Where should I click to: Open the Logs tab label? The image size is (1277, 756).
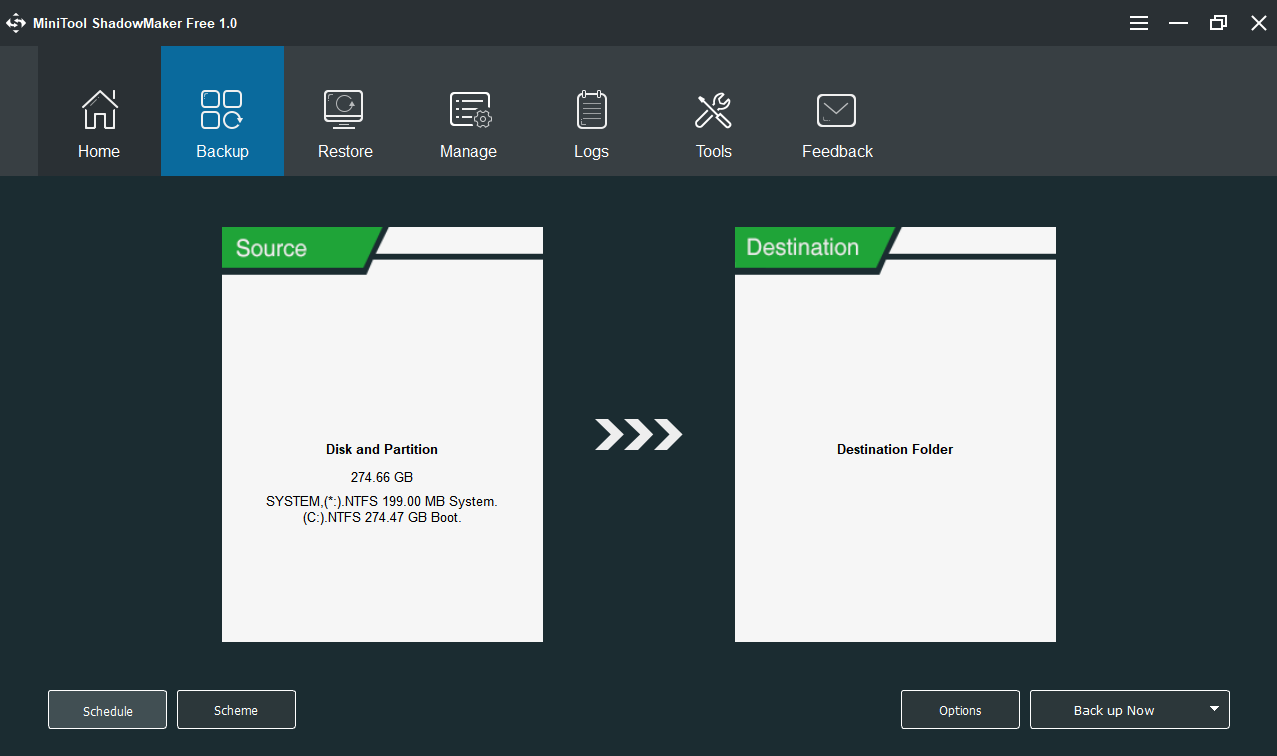(591, 152)
